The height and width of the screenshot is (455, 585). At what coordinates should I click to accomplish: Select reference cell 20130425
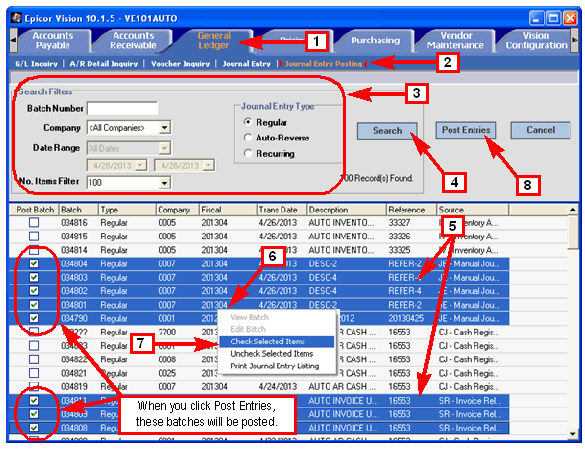(406, 318)
